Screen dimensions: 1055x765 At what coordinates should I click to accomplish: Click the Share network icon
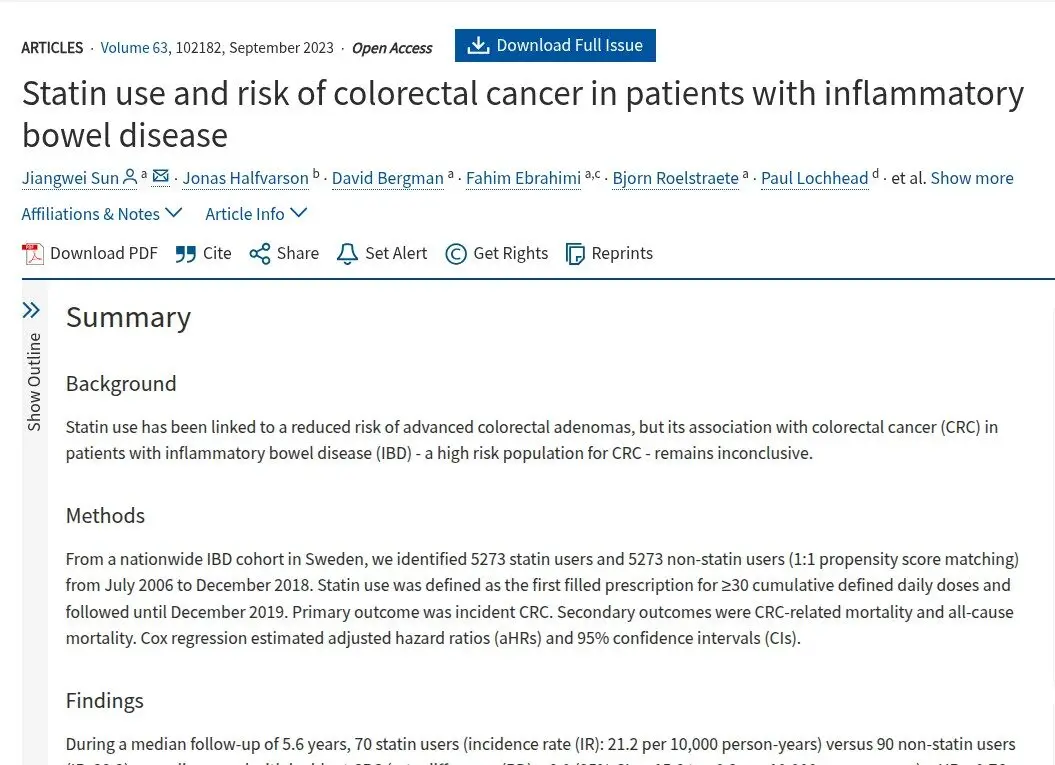tap(260, 254)
